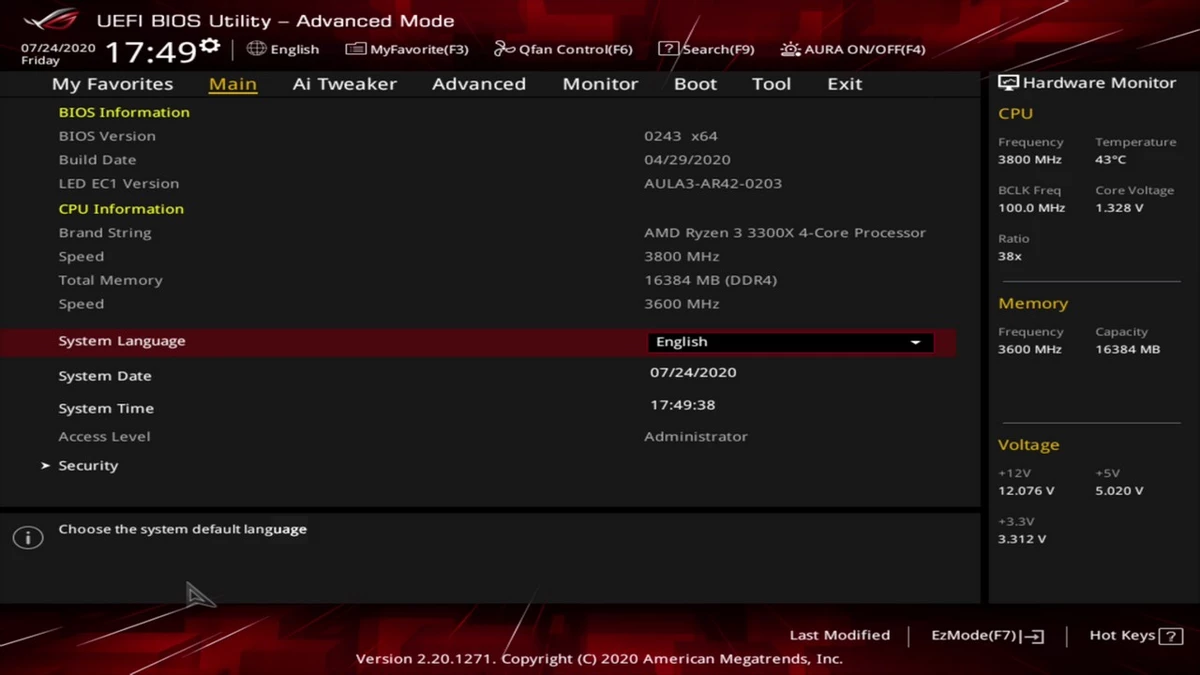Click the Access Level label
Screen dimensions: 1200x675
104,437
